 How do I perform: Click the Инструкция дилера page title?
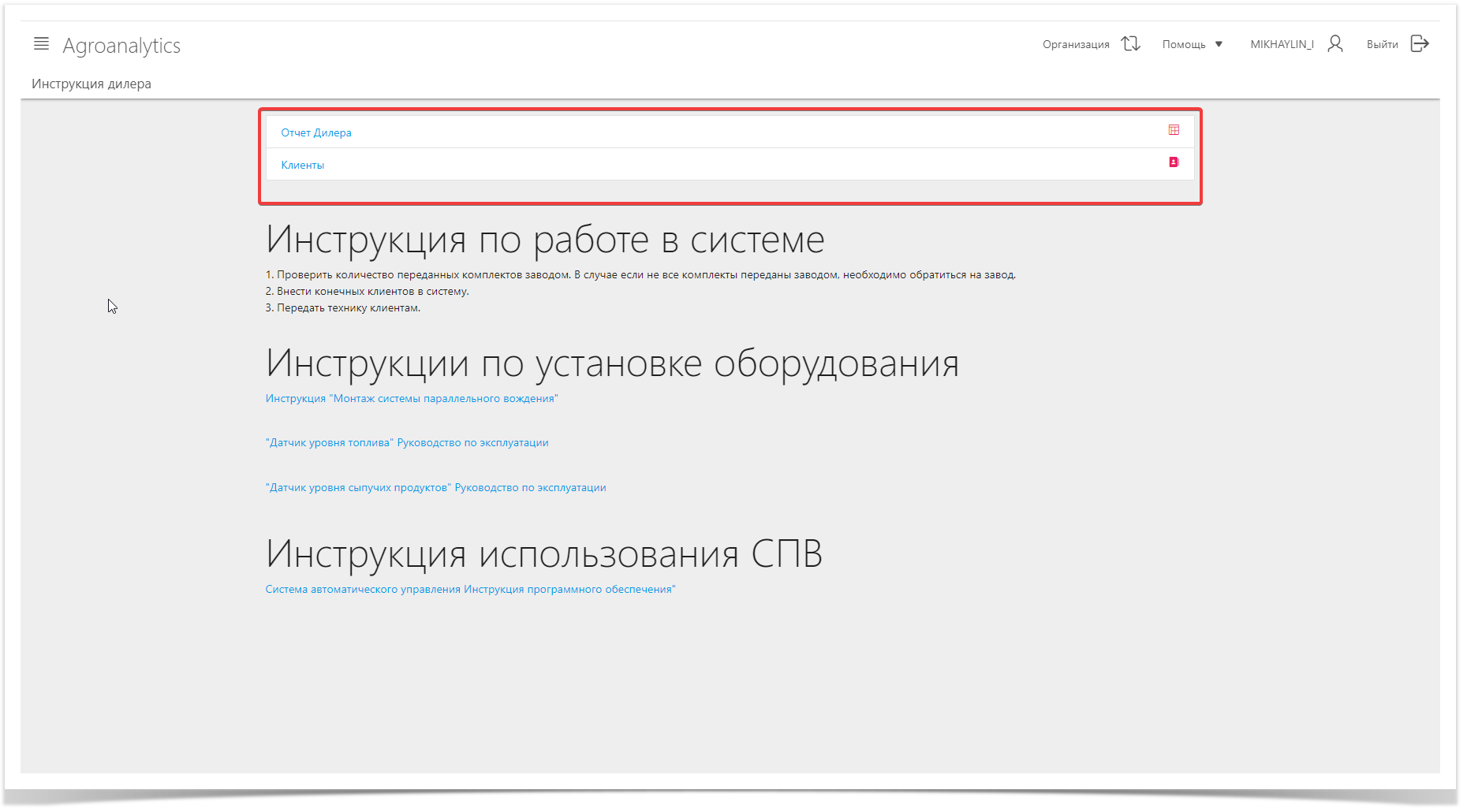click(91, 84)
